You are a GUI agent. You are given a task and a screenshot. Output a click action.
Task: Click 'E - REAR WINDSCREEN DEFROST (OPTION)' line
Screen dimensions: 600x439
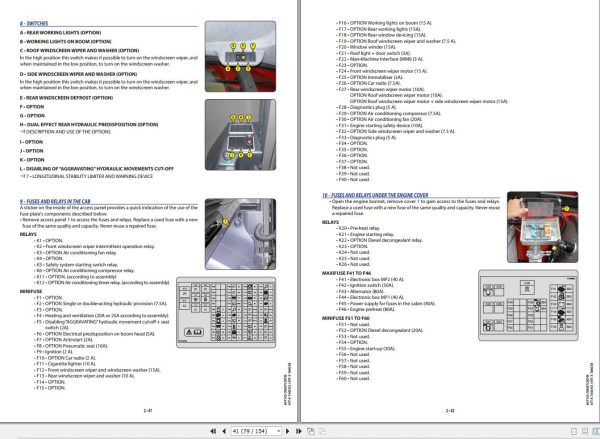(x=66, y=98)
